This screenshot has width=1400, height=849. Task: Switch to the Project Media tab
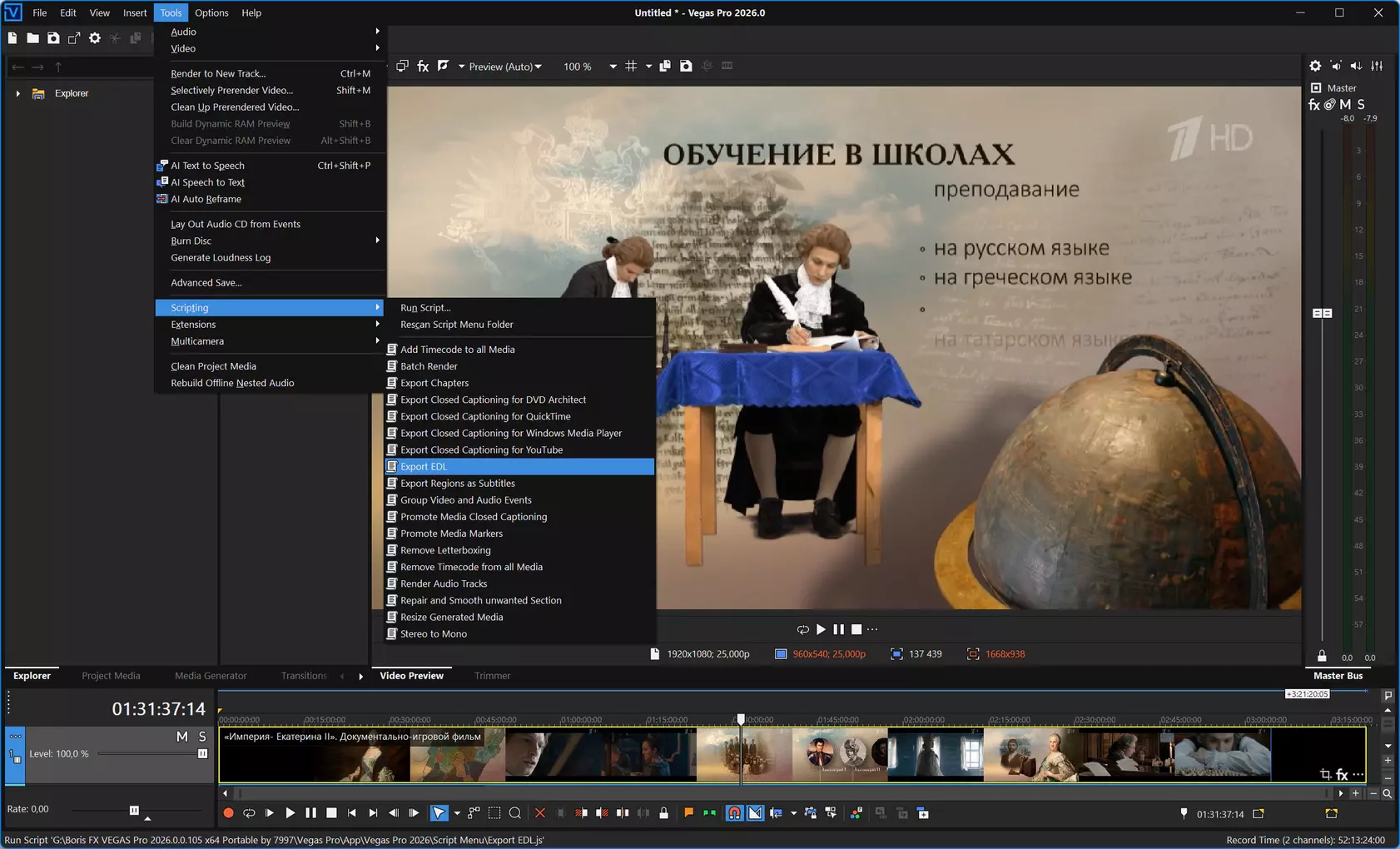pos(111,676)
